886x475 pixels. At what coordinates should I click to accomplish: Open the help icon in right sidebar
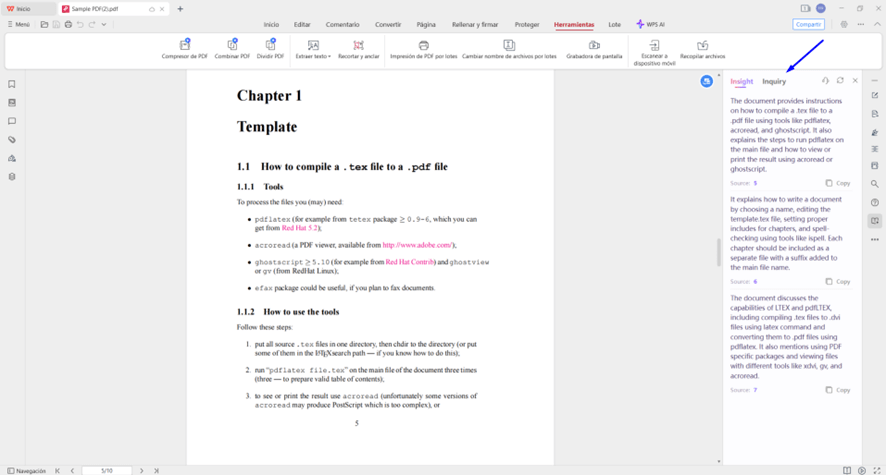(875, 203)
